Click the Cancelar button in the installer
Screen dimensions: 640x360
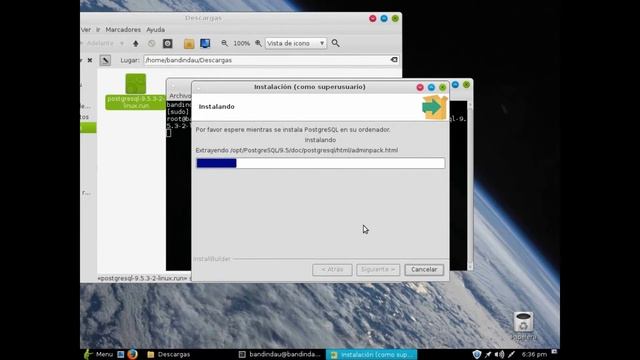[x=424, y=269]
